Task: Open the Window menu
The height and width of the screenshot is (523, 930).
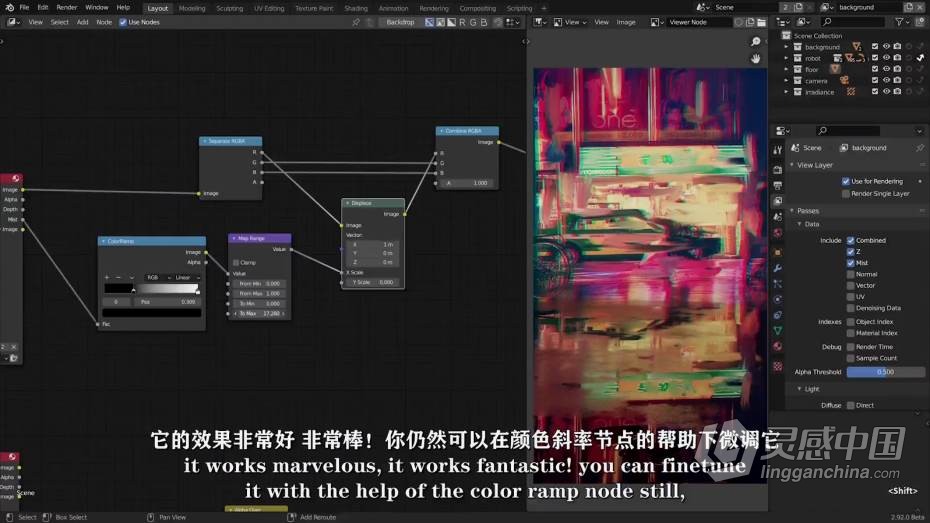Action: [97, 8]
